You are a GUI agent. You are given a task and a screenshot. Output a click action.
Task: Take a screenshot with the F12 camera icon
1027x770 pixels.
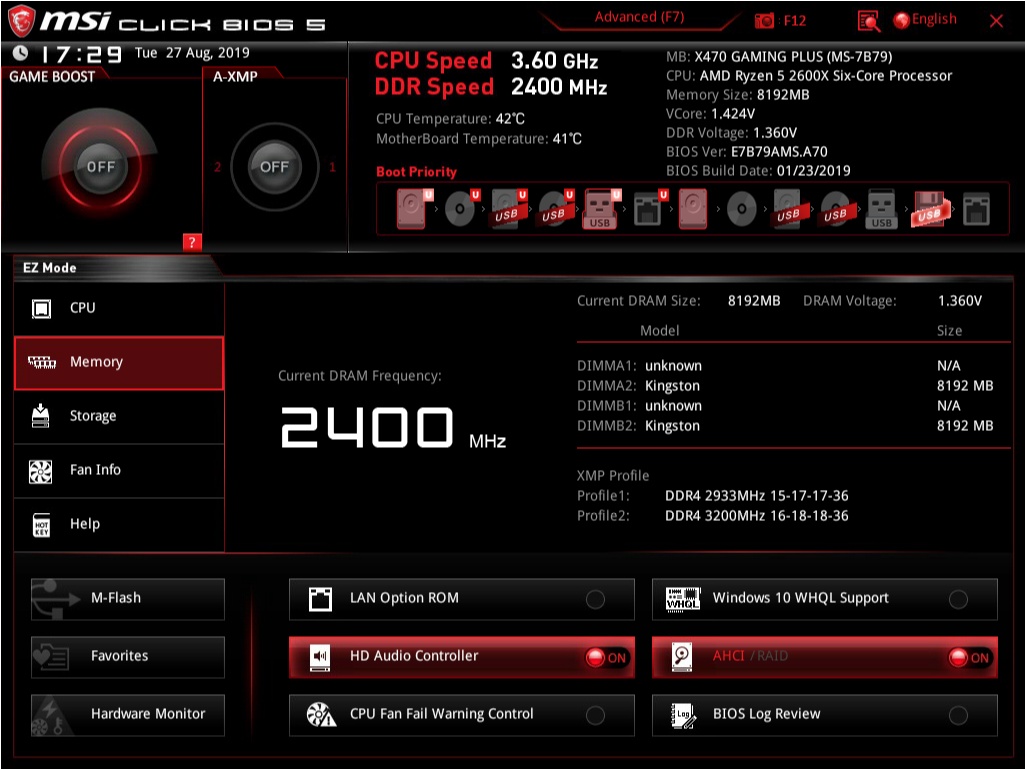[x=764, y=21]
